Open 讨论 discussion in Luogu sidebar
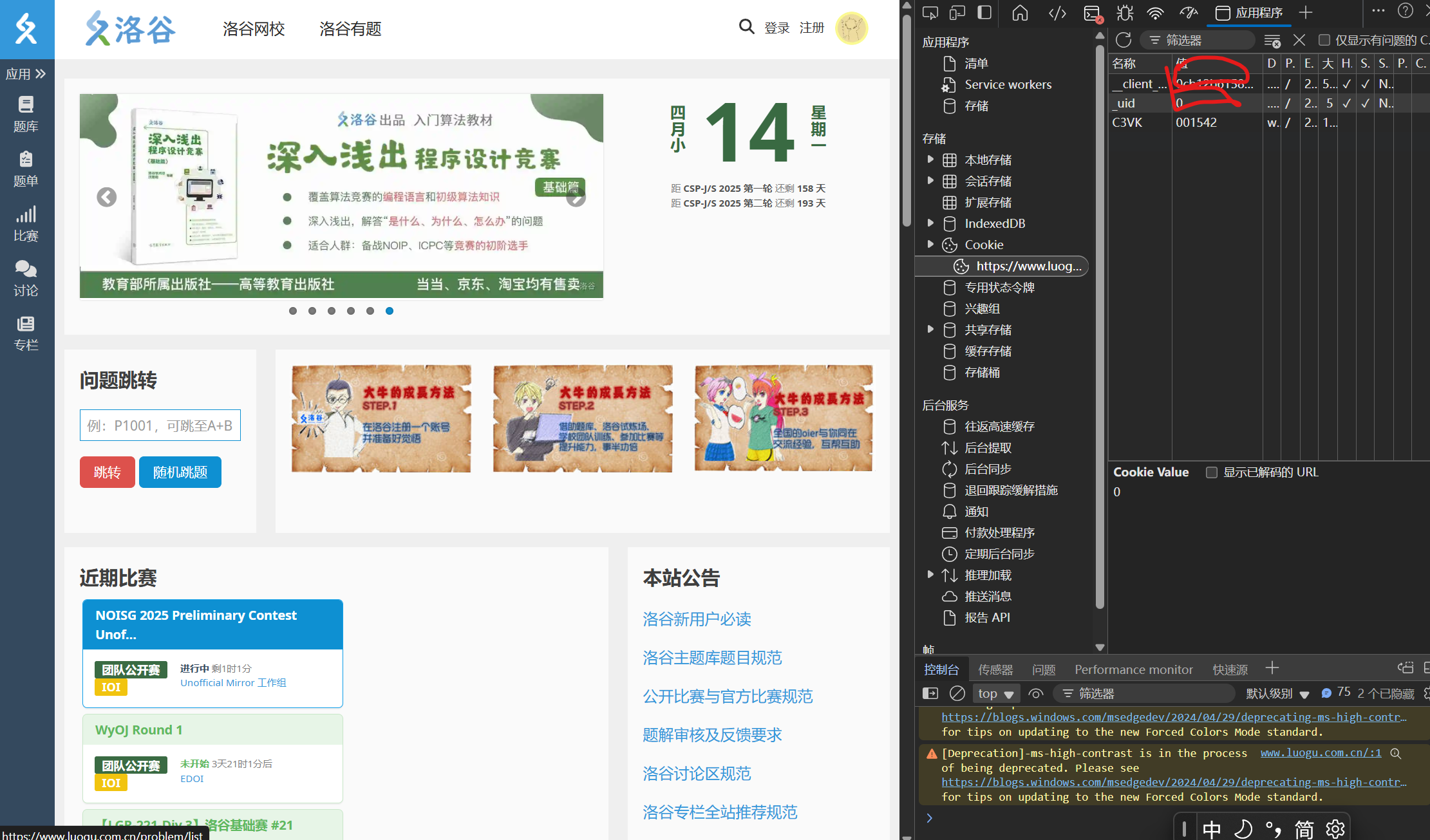1430x840 pixels. pos(26,278)
